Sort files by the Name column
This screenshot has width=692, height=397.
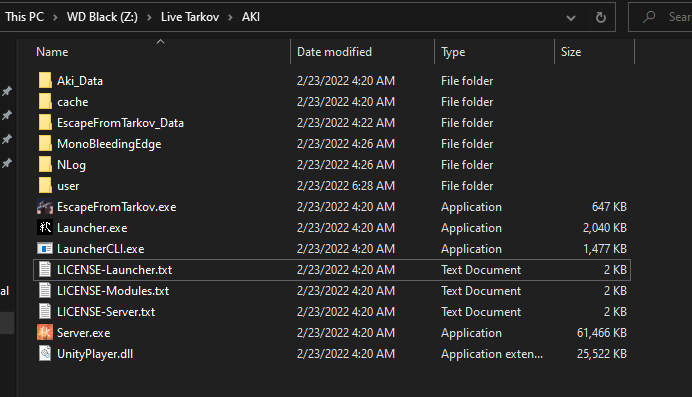click(52, 52)
